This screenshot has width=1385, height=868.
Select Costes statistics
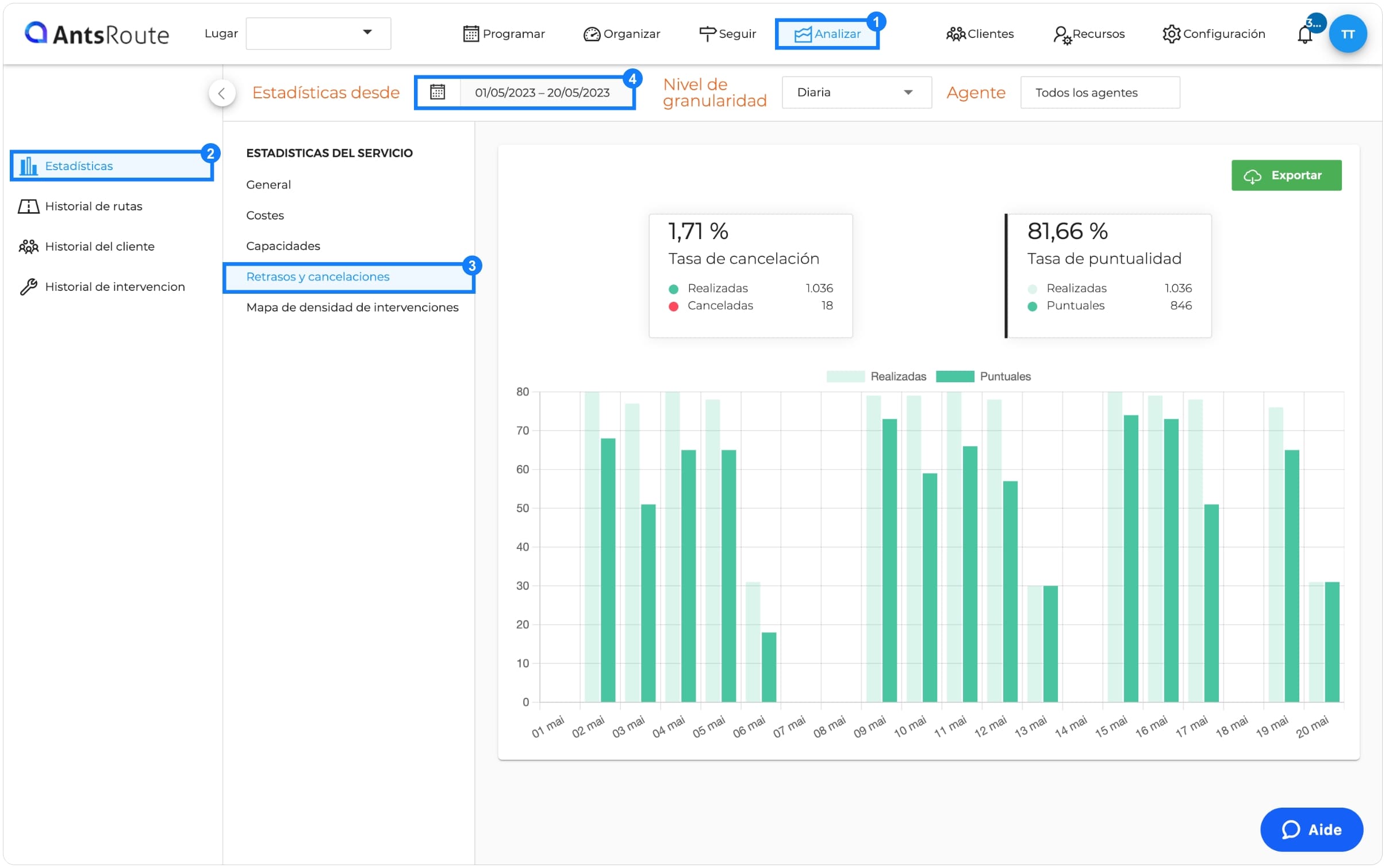coord(265,215)
